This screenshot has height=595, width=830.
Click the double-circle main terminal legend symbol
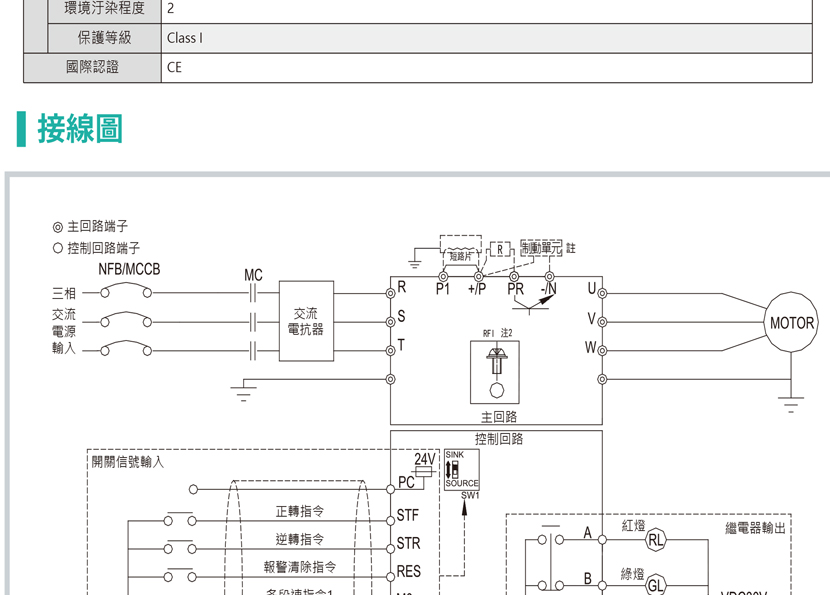[x=58, y=227]
